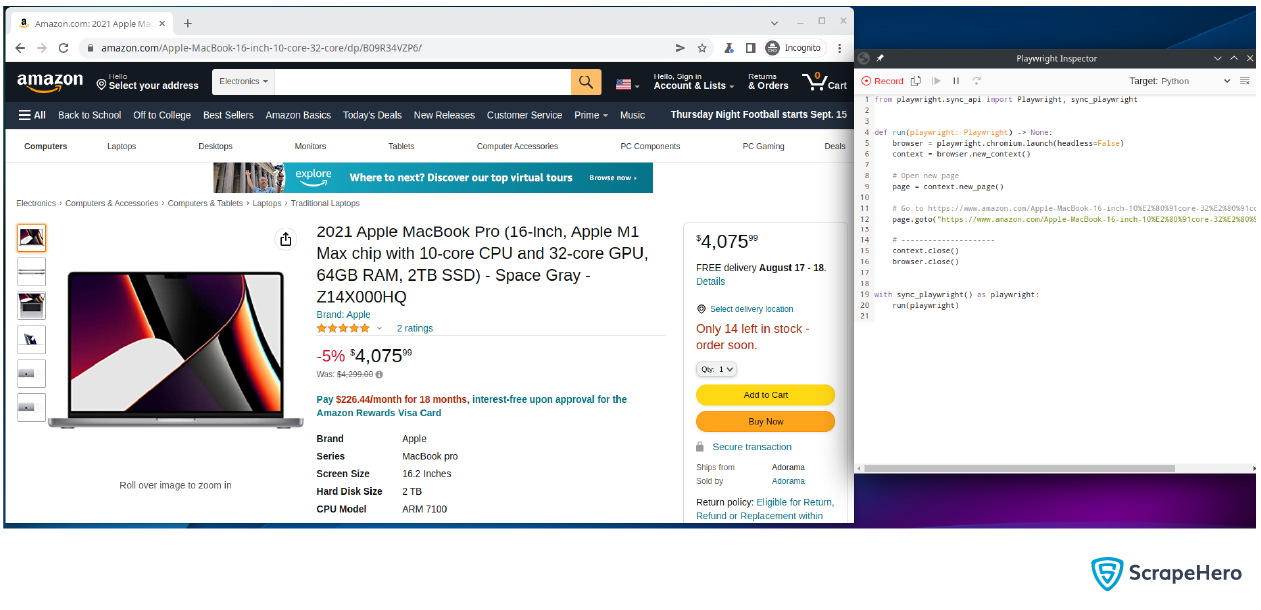Open Today's Deals

tap(372, 115)
